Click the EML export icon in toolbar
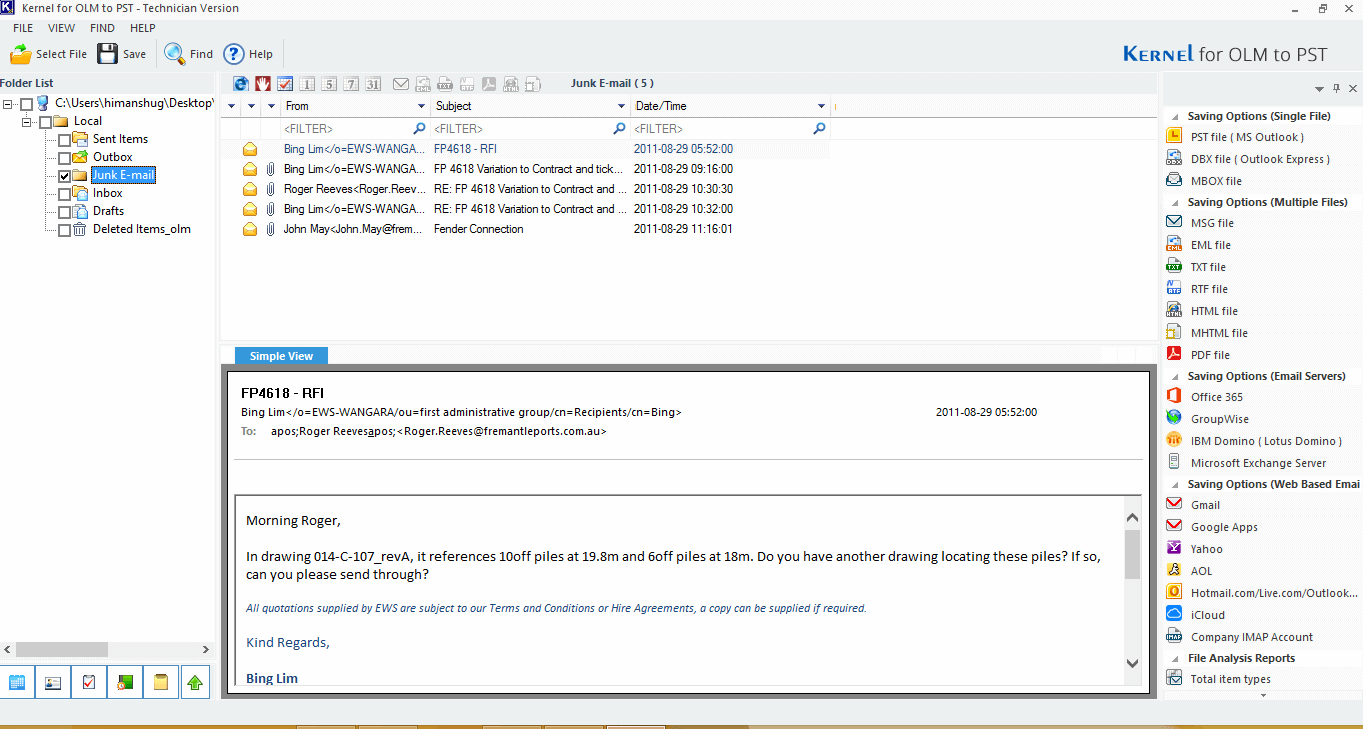This screenshot has height=729, width=1363. coord(423,84)
